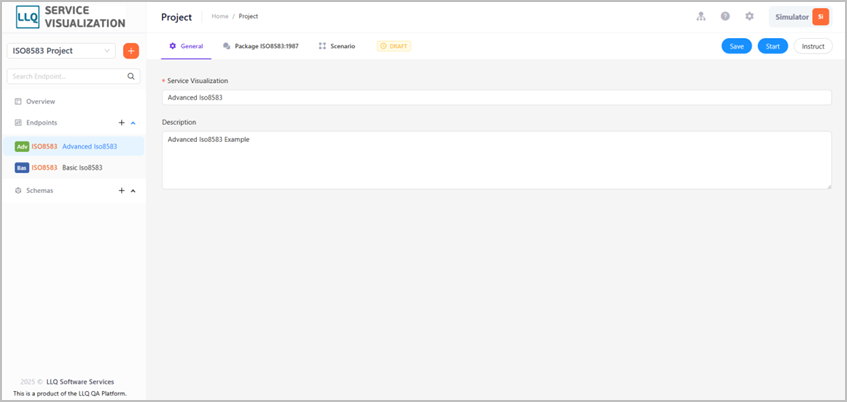
Task: Collapse the Endpoints section chevron
Action: click(x=133, y=123)
